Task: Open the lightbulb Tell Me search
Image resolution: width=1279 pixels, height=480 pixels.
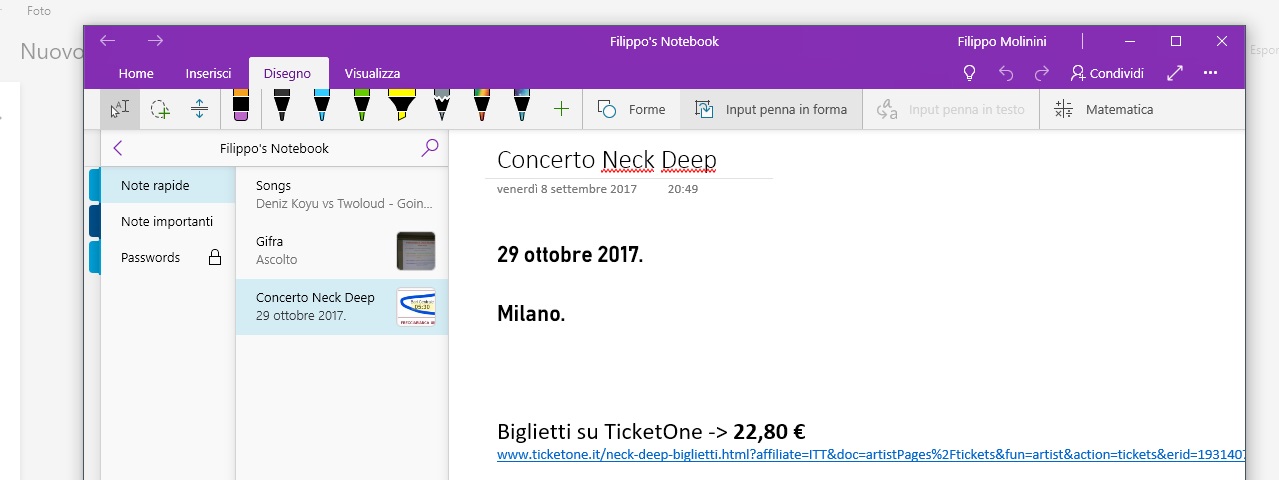Action: point(968,73)
